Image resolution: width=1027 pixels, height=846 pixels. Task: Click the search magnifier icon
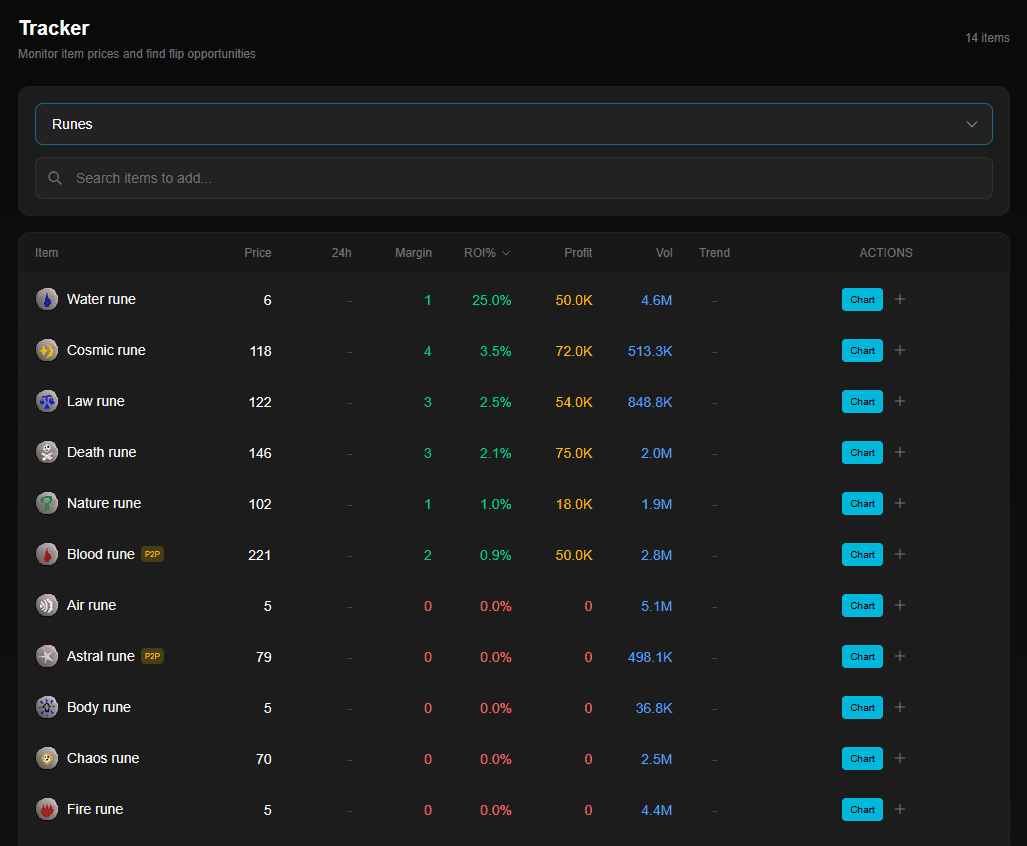pyautogui.click(x=55, y=177)
